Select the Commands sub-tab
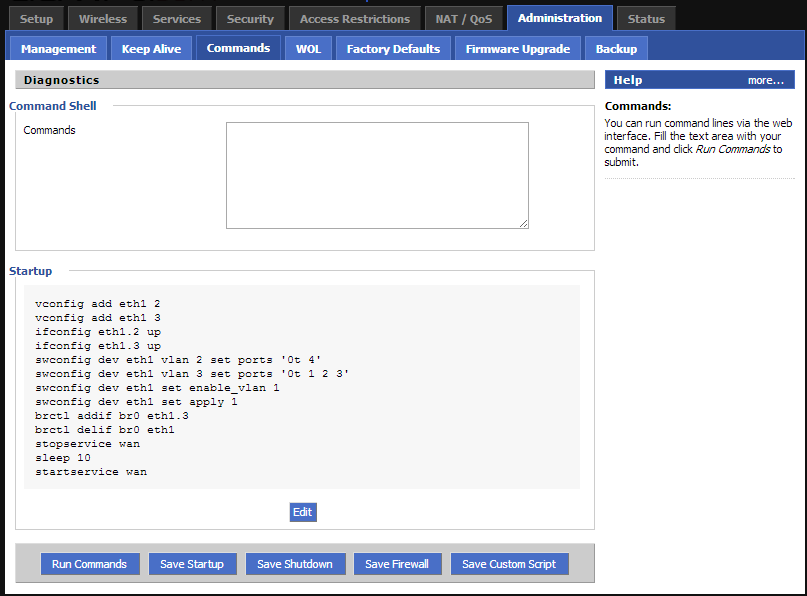 tap(238, 48)
